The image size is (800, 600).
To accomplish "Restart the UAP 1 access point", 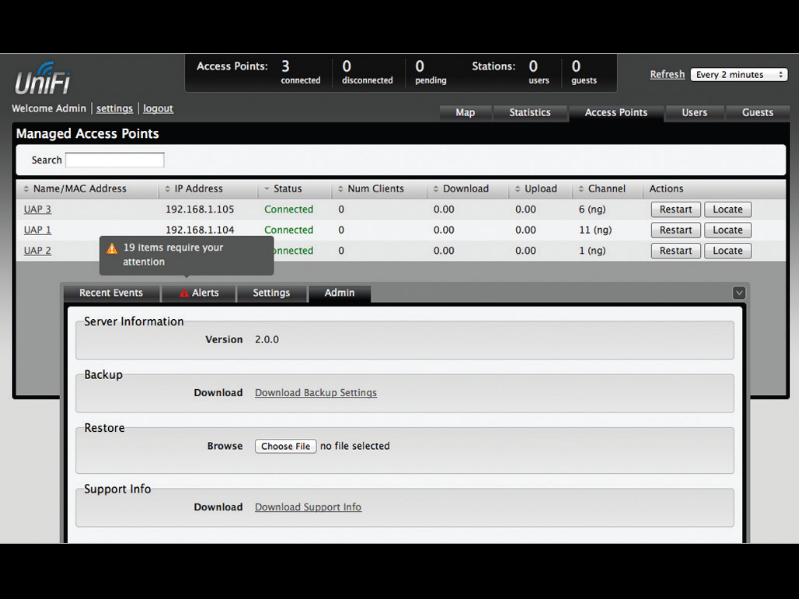I will (676, 230).
